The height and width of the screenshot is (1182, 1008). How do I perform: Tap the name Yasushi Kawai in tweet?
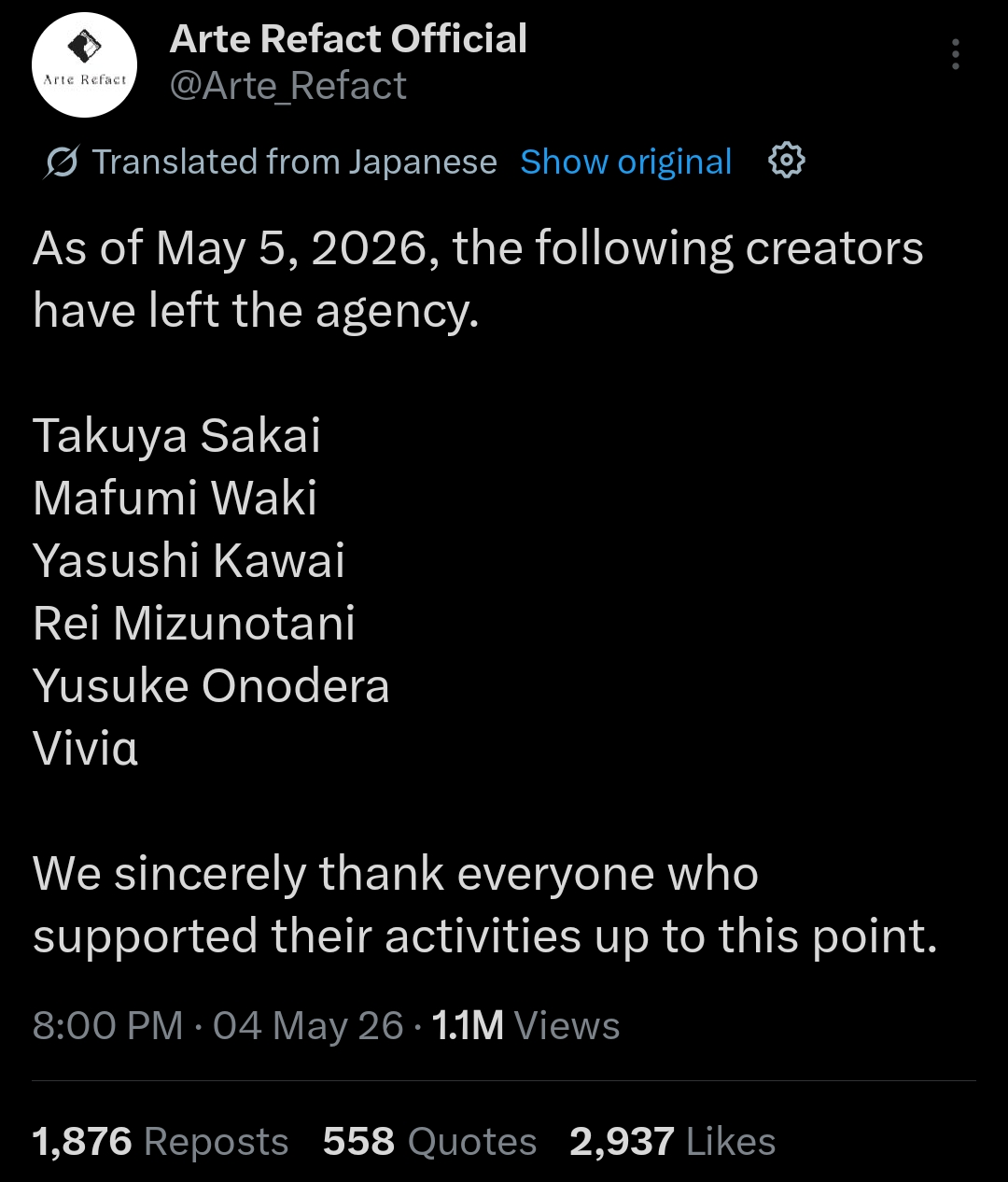pos(189,561)
